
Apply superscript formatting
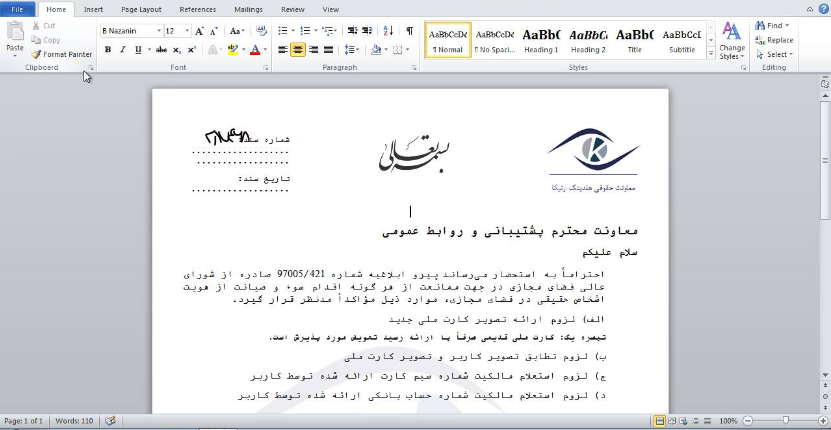[x=192, y=50]
